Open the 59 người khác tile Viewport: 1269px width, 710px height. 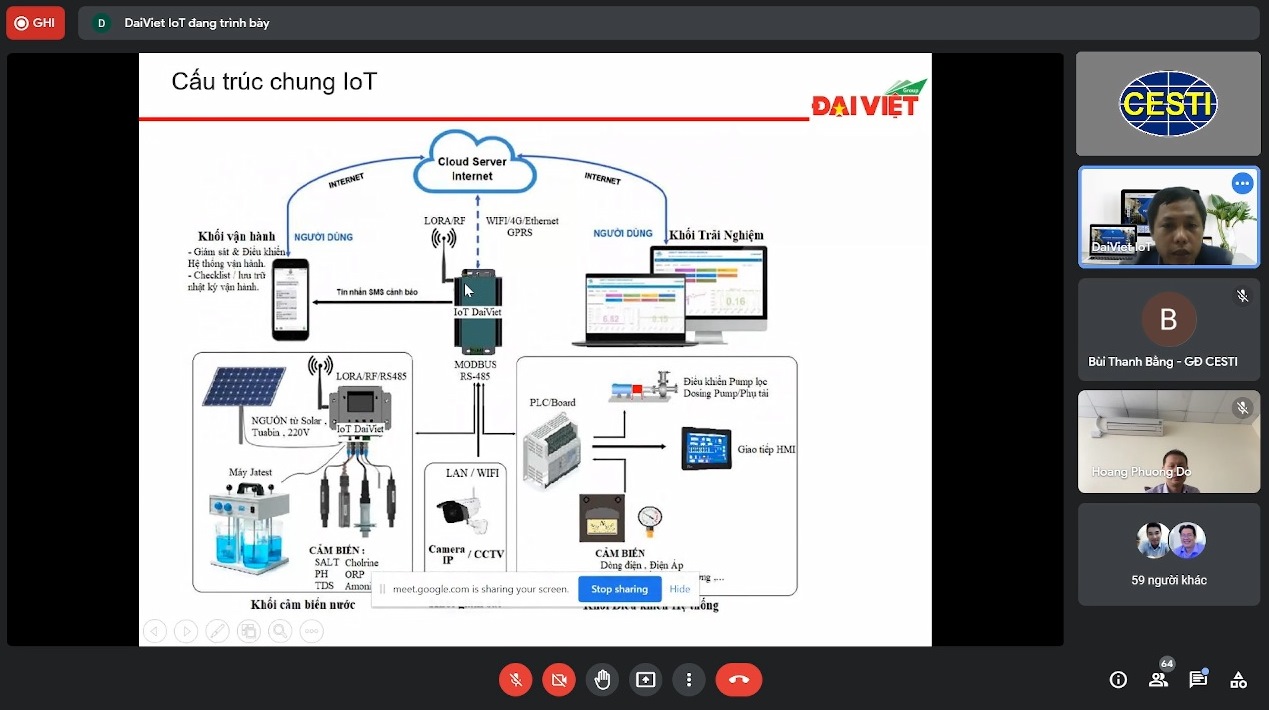(1168, 554)
